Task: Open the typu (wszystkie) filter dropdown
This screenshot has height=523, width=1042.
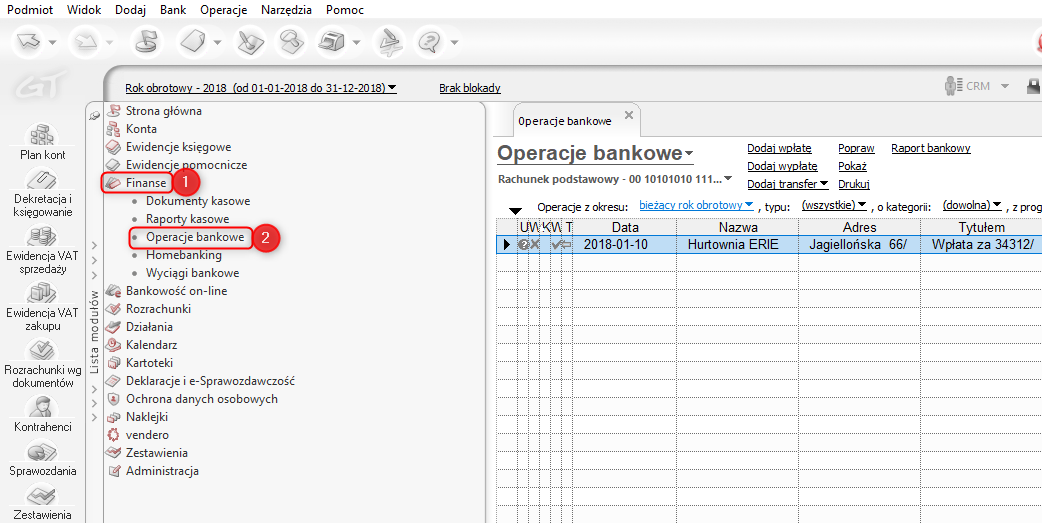Action: (834, 205)
